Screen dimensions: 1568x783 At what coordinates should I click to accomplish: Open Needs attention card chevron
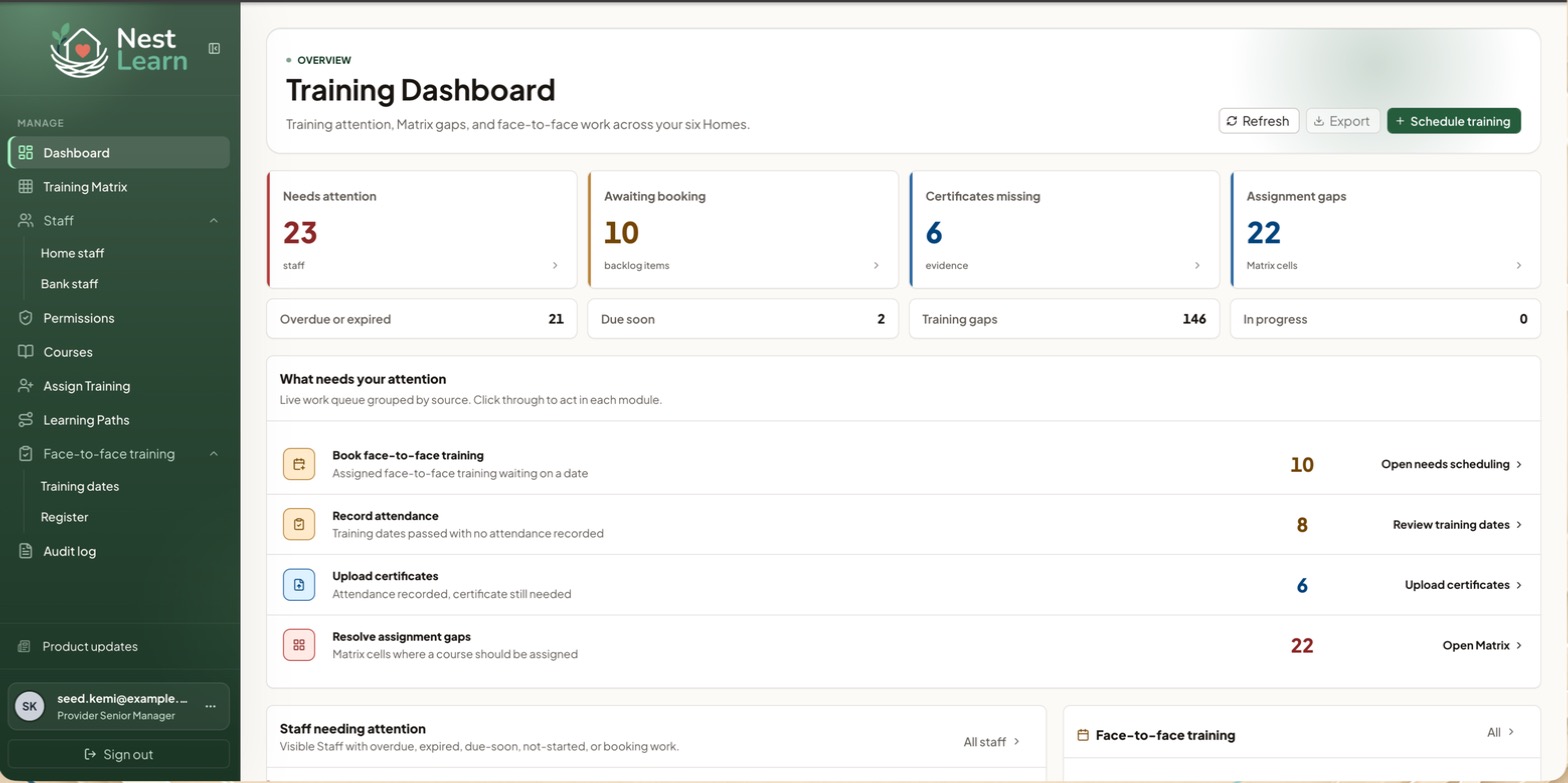click(x=556, y=266)
